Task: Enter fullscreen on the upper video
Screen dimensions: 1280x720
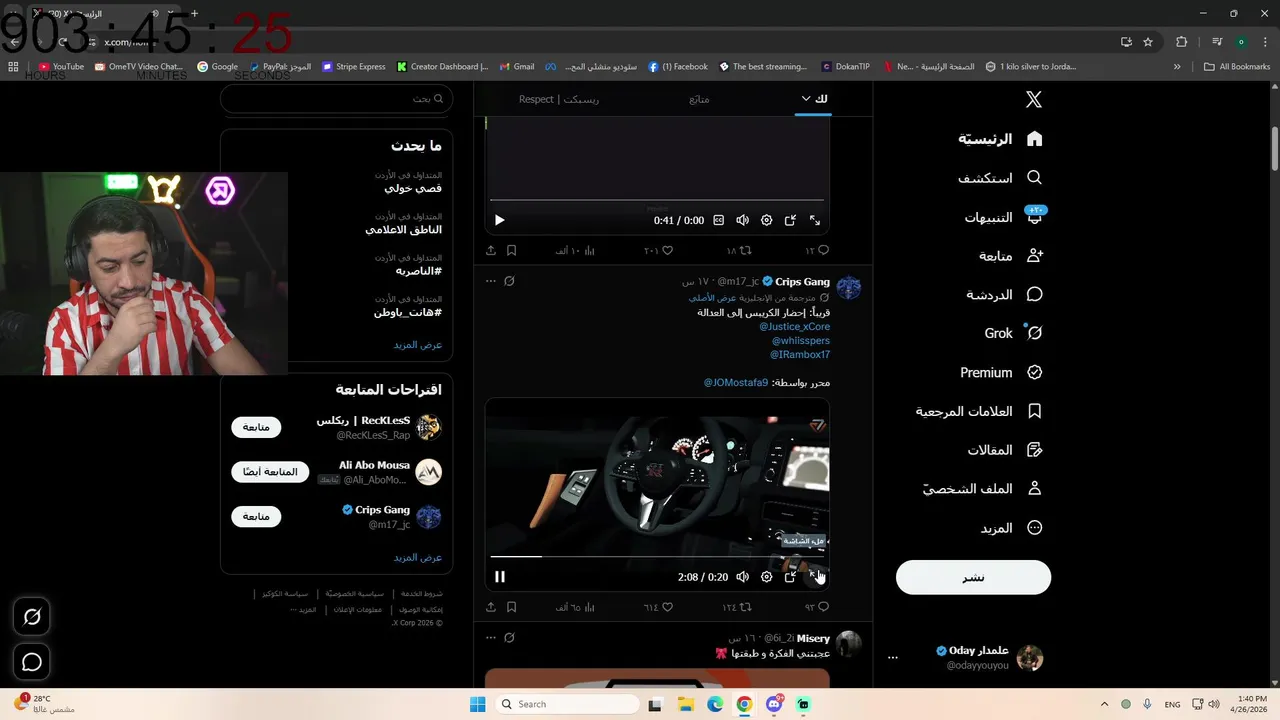Action: 815,220
